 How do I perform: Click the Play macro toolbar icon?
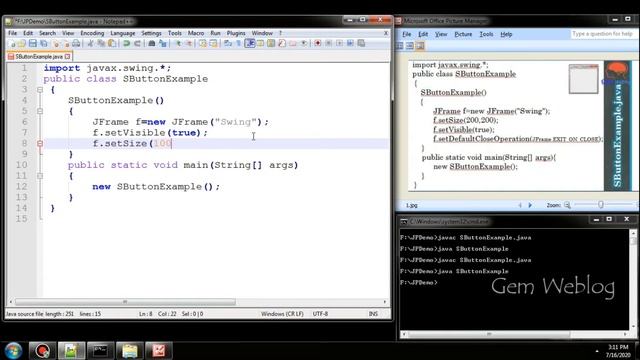point(340,43)
